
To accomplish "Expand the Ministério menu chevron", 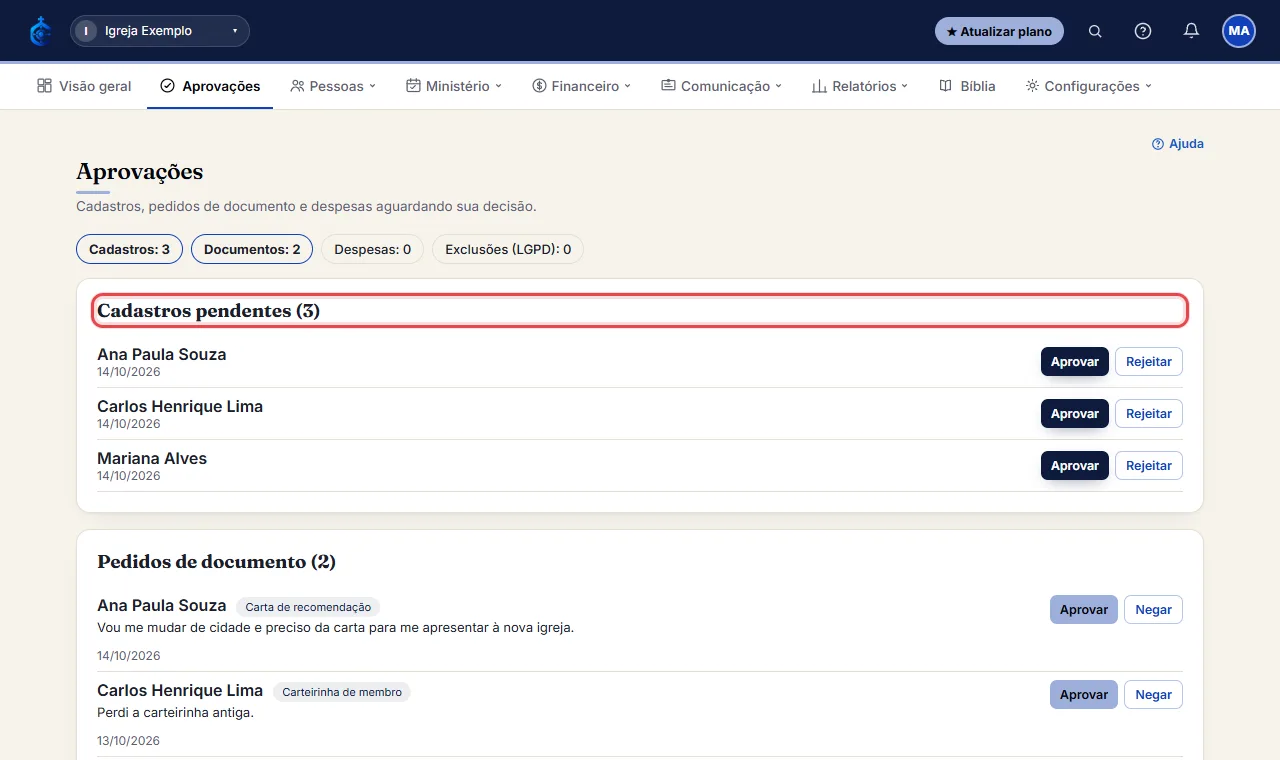I will (498, 86).
